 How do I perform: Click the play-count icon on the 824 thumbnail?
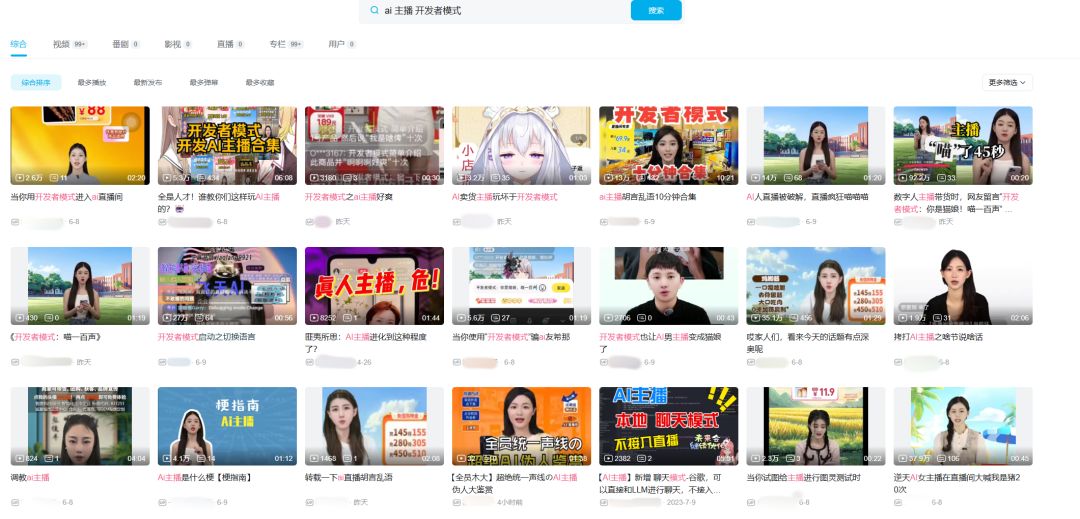tap(19, 458)
